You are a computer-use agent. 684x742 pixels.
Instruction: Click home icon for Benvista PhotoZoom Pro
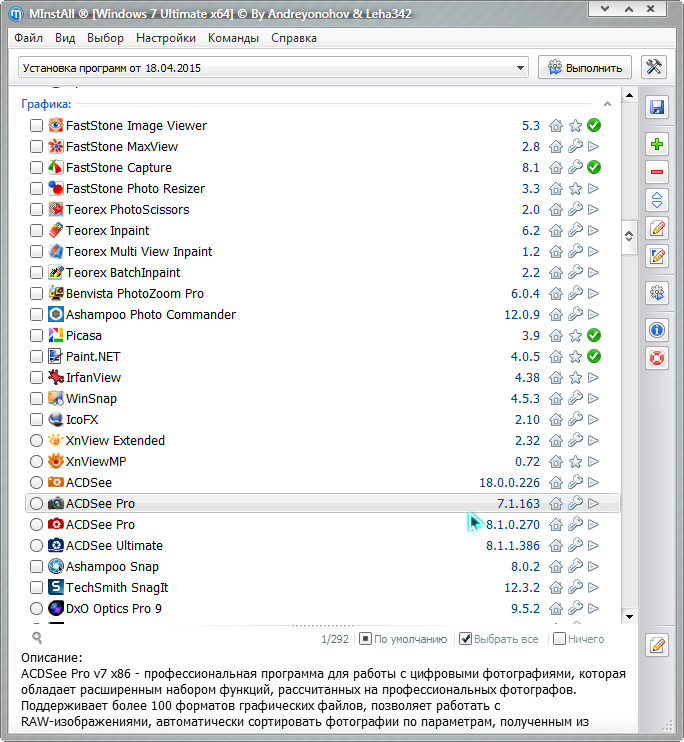pos(556,293)
